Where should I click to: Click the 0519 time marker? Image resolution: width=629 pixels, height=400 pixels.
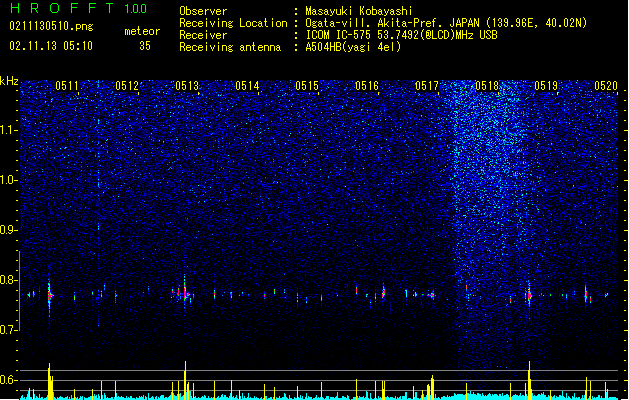546,86
